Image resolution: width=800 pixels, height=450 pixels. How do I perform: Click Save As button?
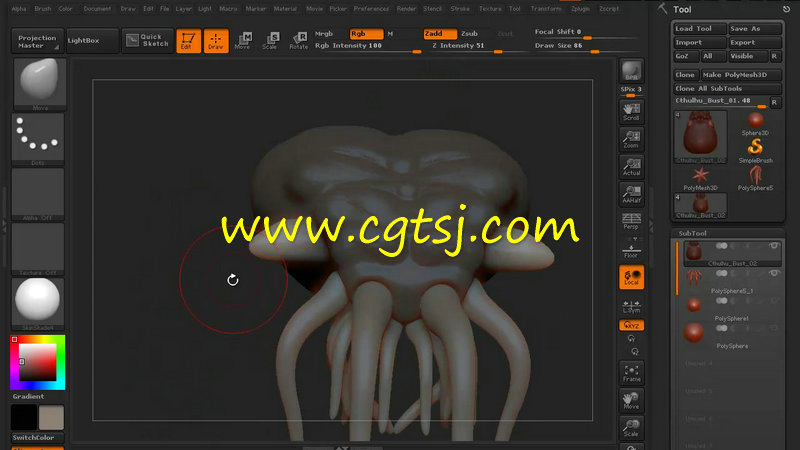(x=755, y=29)
